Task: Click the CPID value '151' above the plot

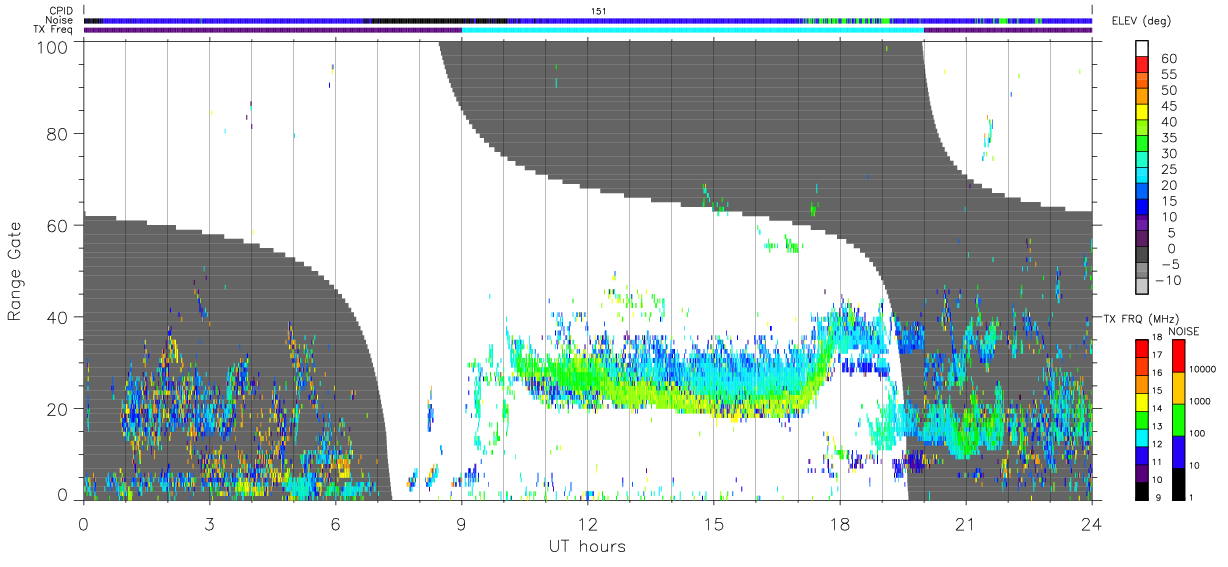Action: point(599,11)
